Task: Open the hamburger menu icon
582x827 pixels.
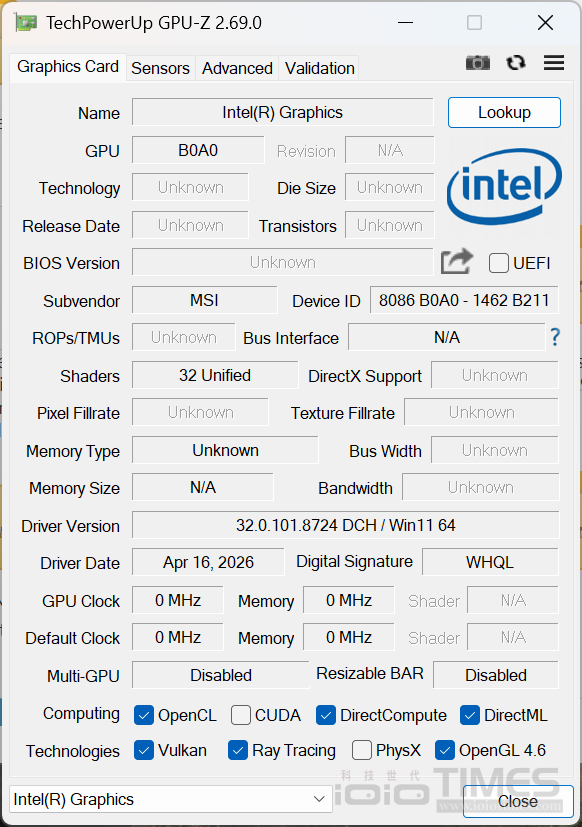Action: (554, 63)
